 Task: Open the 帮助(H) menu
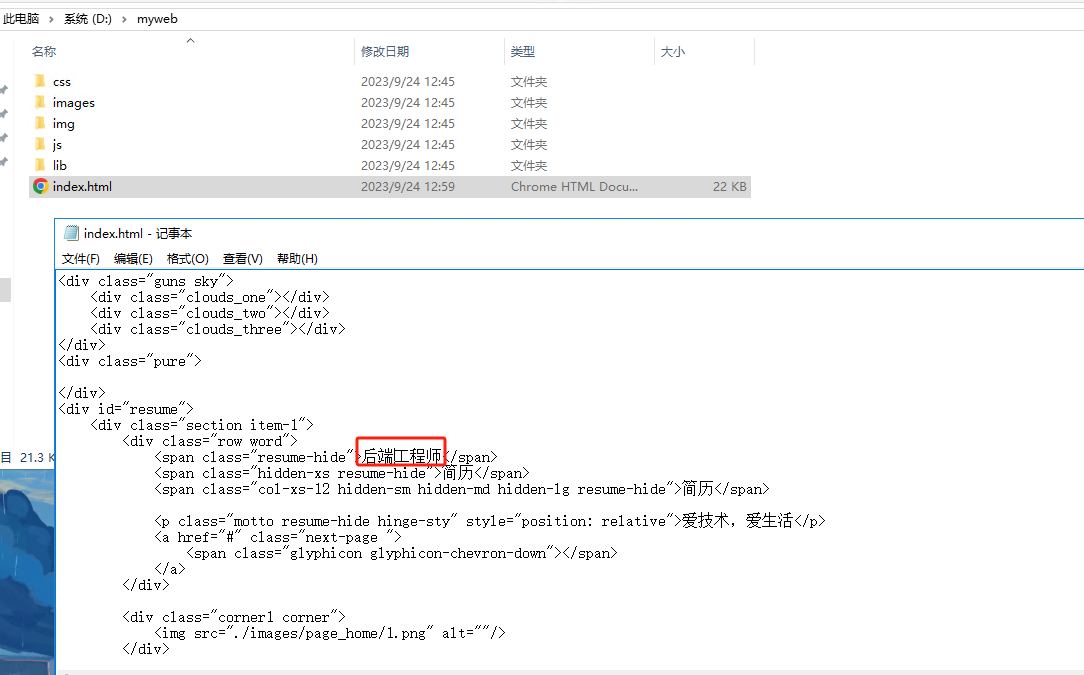point(297,258)
